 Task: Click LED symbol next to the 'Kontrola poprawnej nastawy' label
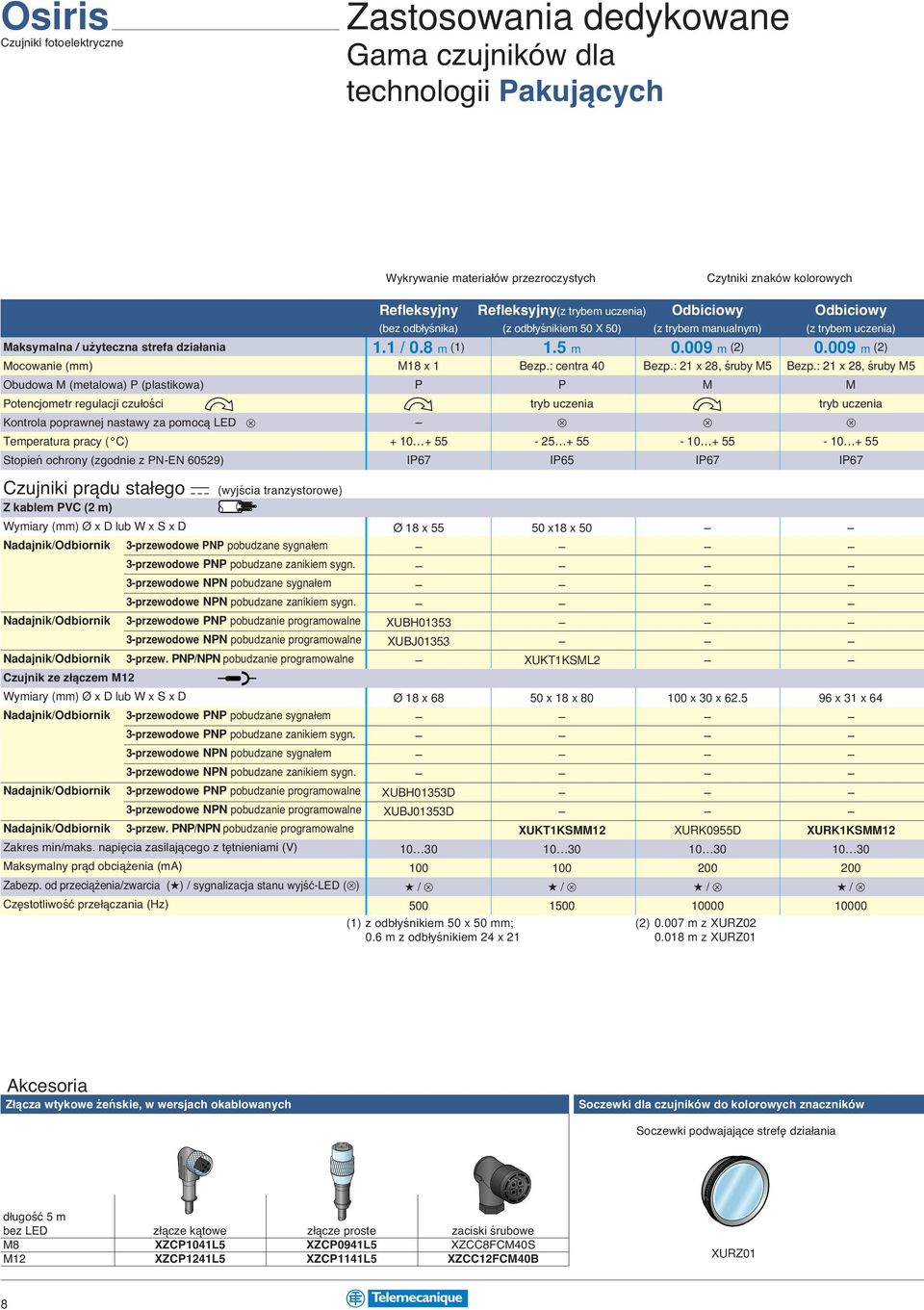[x=250, y=423]
